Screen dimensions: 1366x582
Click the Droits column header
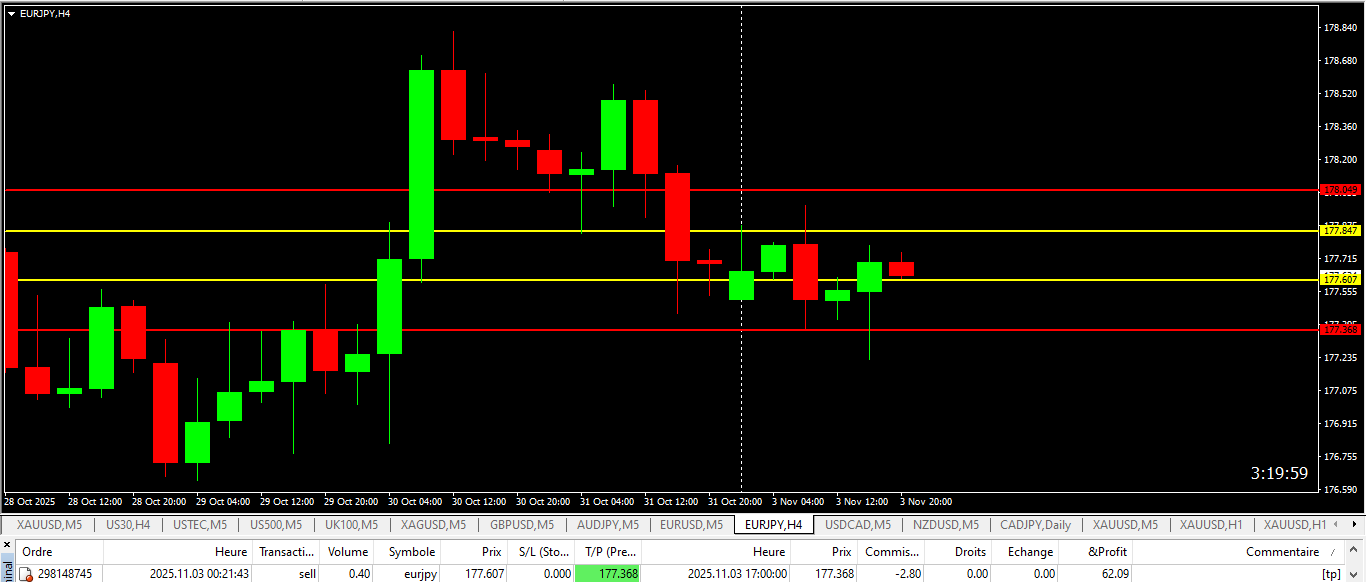[x=959, y=552]
